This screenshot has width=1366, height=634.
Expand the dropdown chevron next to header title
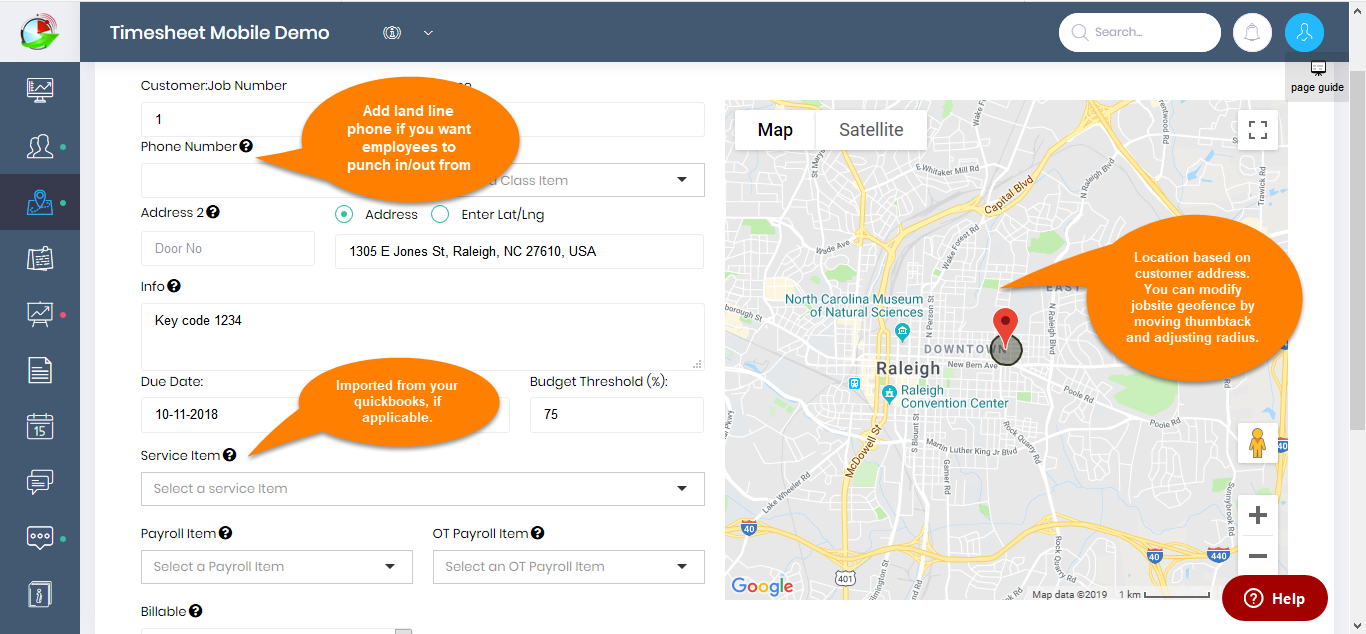(428, 33)
